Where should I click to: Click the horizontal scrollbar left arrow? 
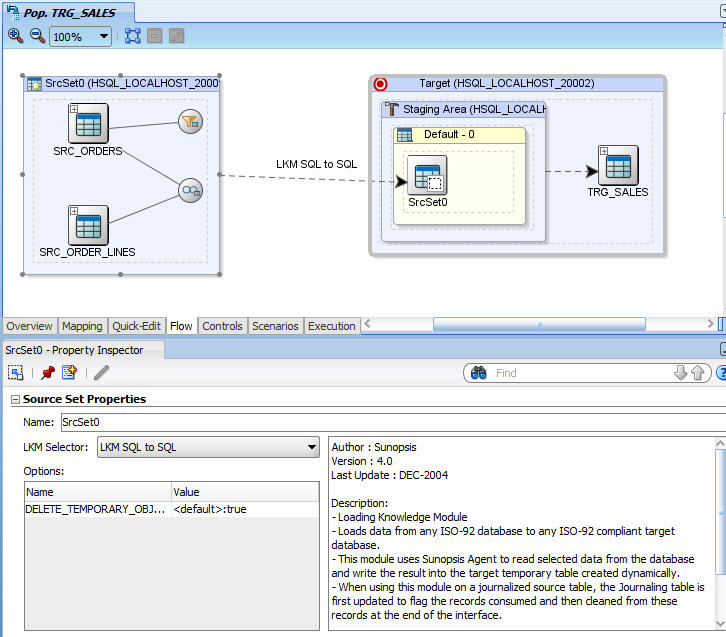(x=367, y=324)
